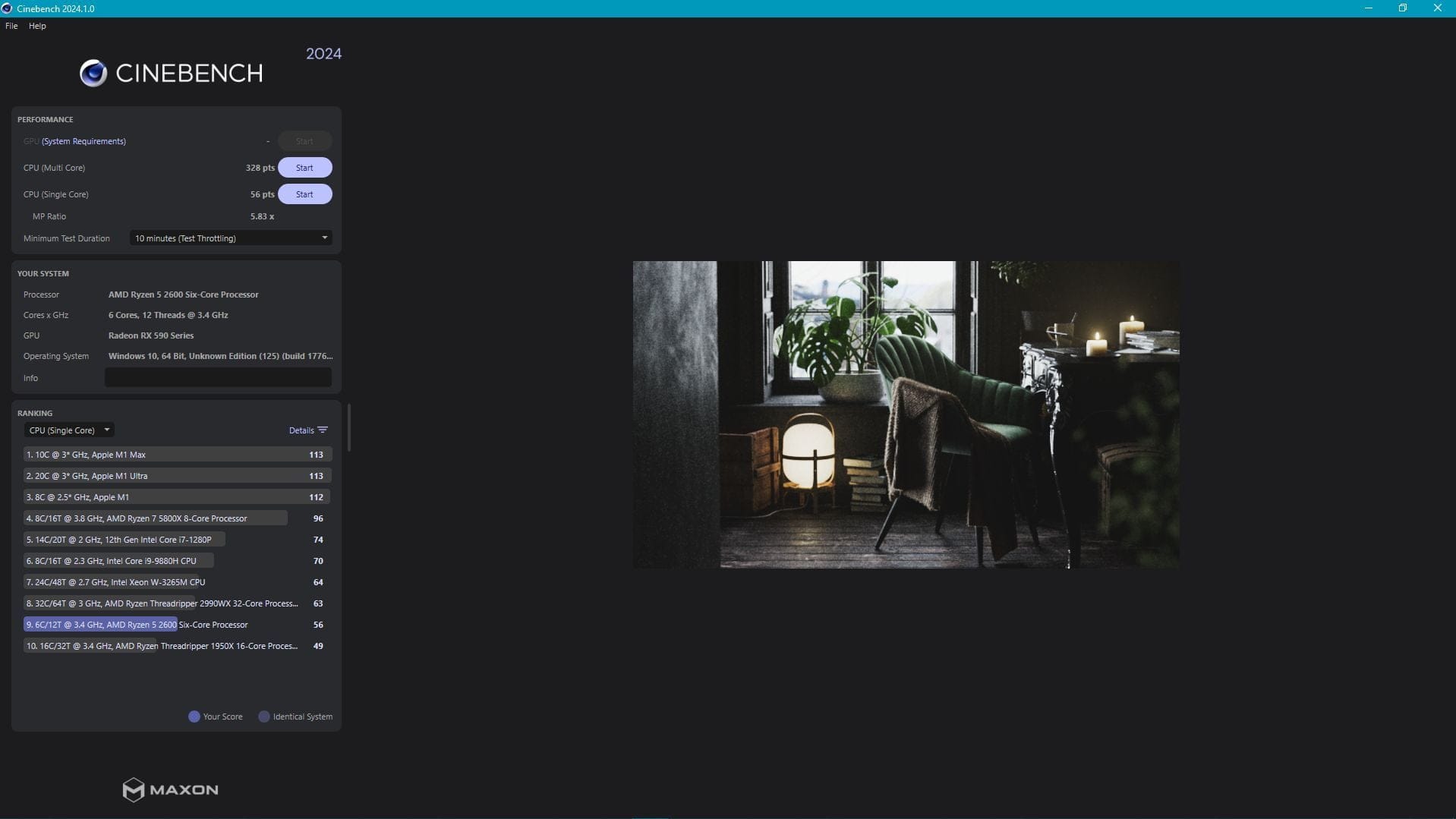
Task: Click the 6 Cores, 12 Threads text
Action: tap(169, 315)
